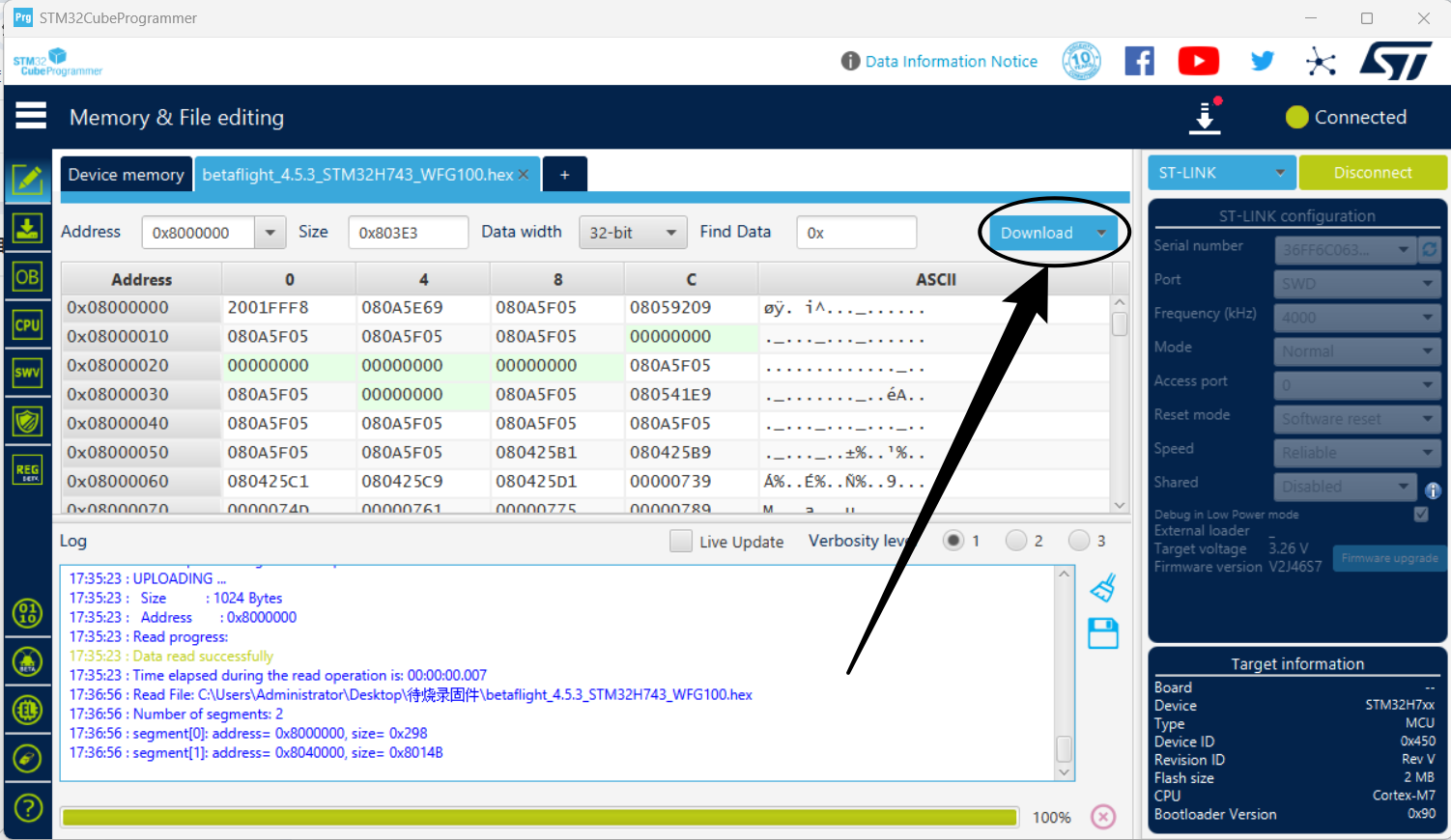Screen dimensions: 1451x840
Task: Click the Disconnect button
Action: point(1372,173)
